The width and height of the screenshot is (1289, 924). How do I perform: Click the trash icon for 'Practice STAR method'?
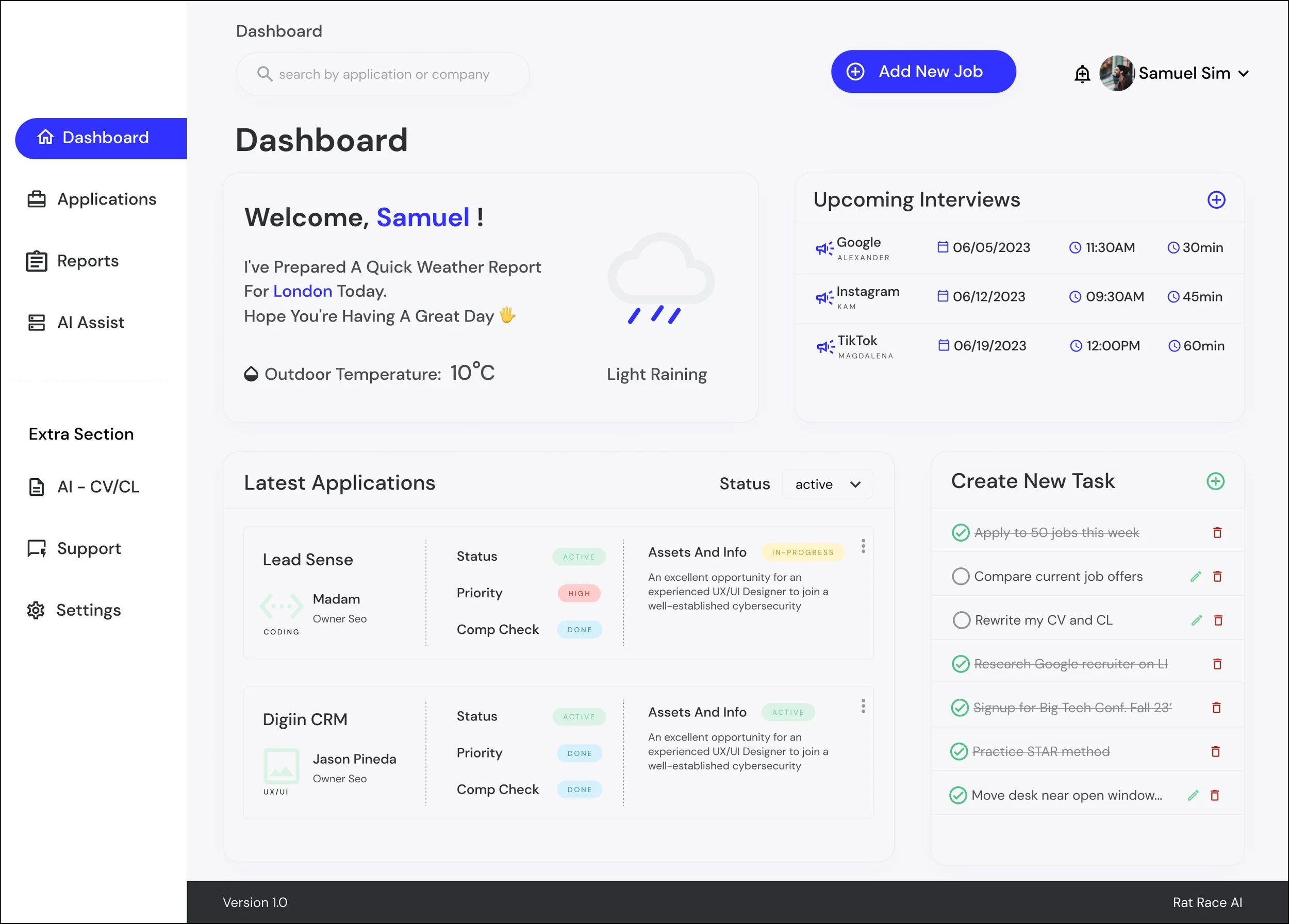[x=1215, y=751]
